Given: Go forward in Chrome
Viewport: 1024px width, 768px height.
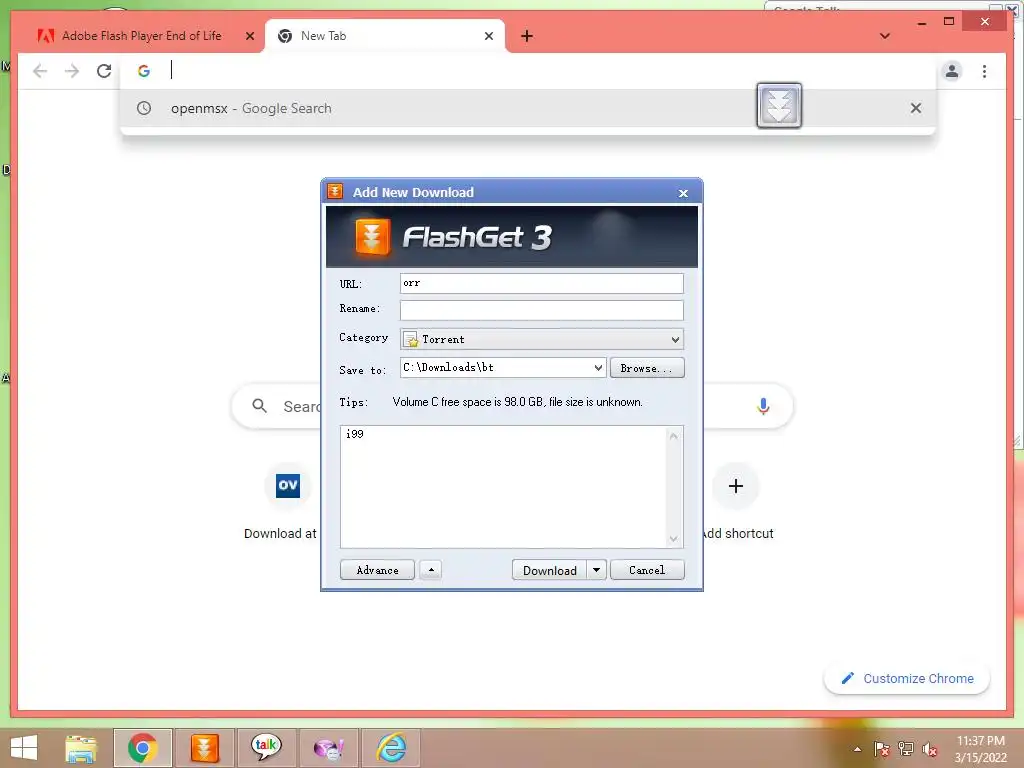Looking at the screenshot, I should point(72,71).
